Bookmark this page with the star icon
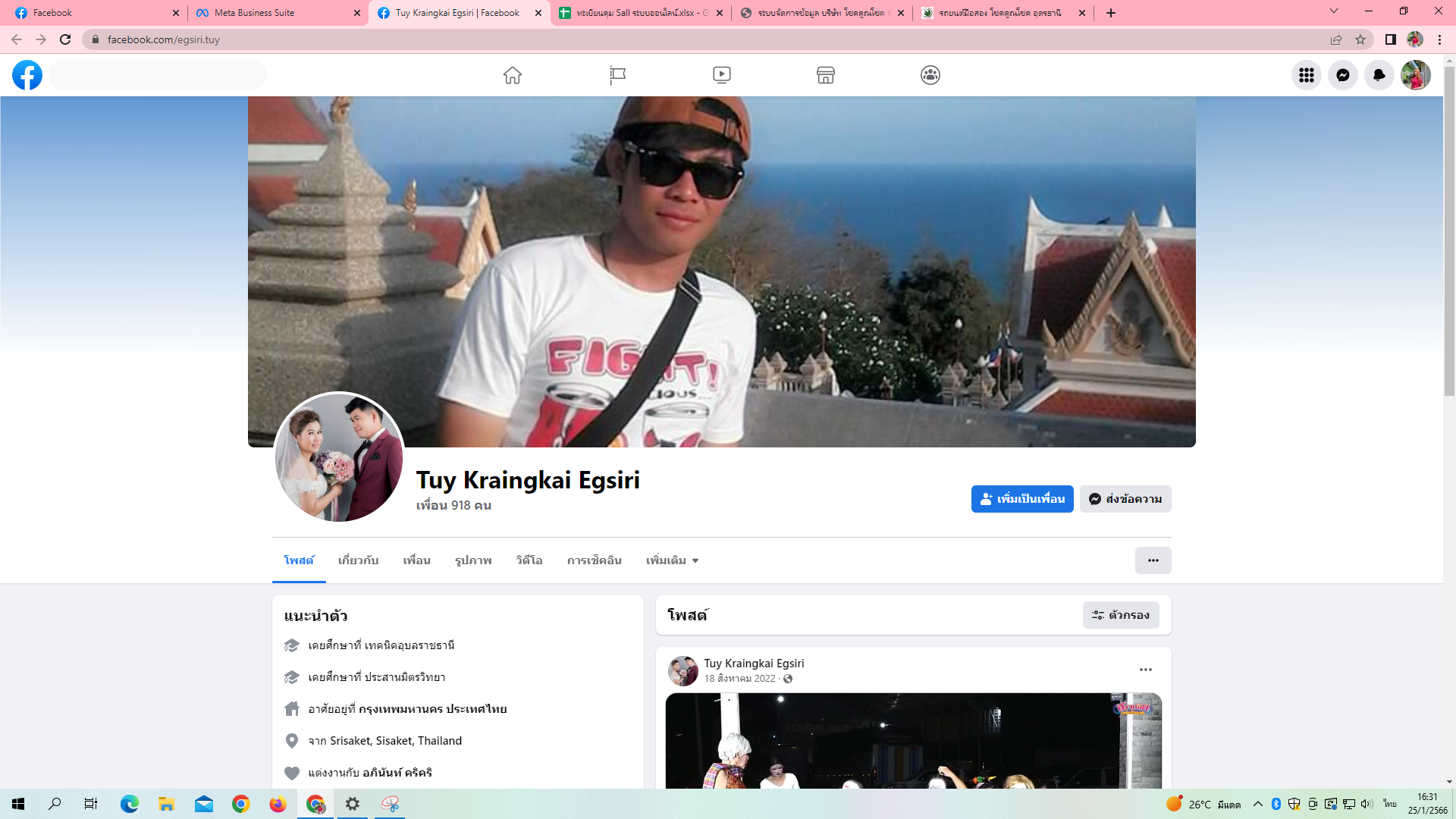This screenshot has height=819, width=1456. [x=1360, y=39]
